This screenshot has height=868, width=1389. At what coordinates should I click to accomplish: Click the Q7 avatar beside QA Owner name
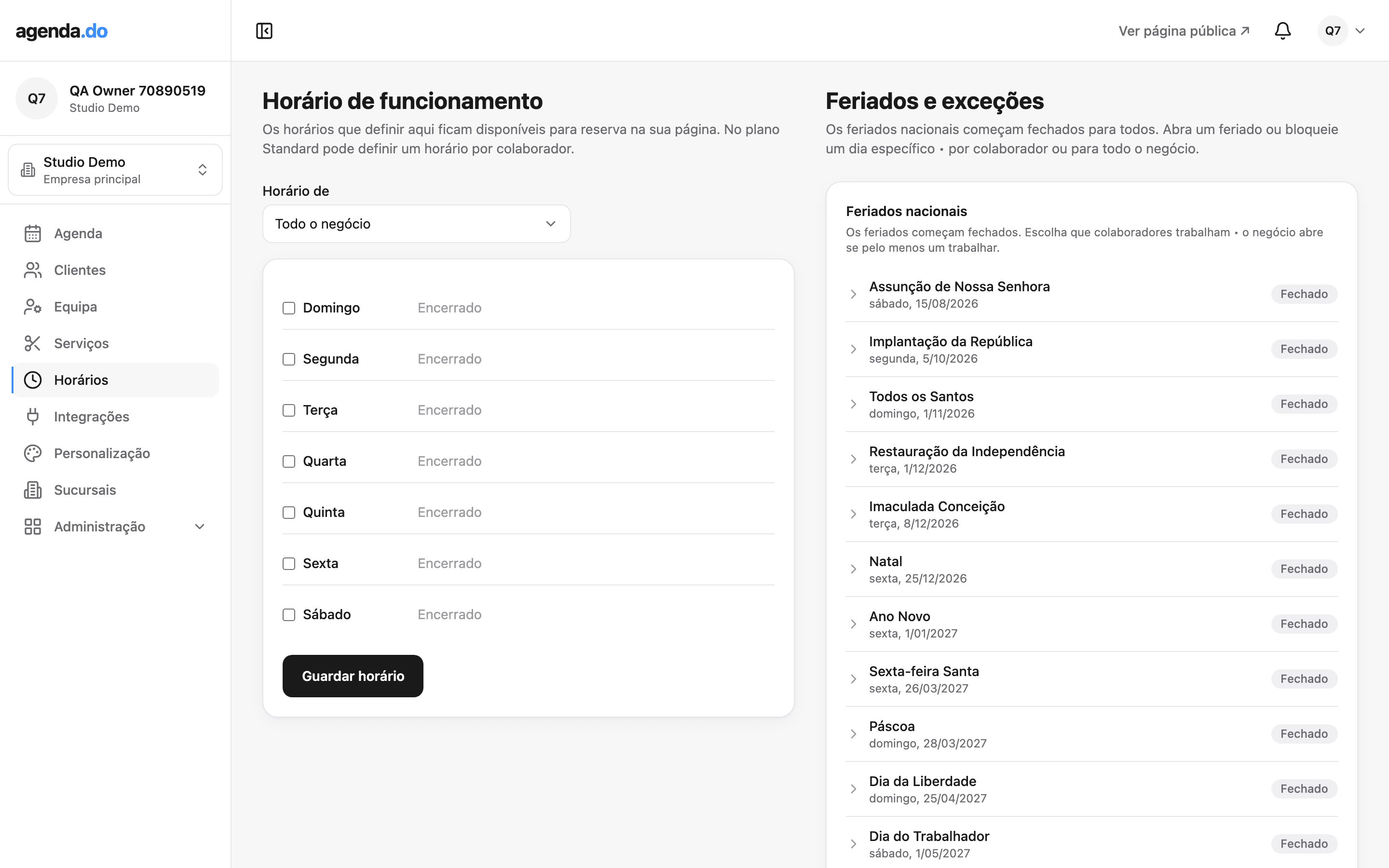tap(37, 99)
